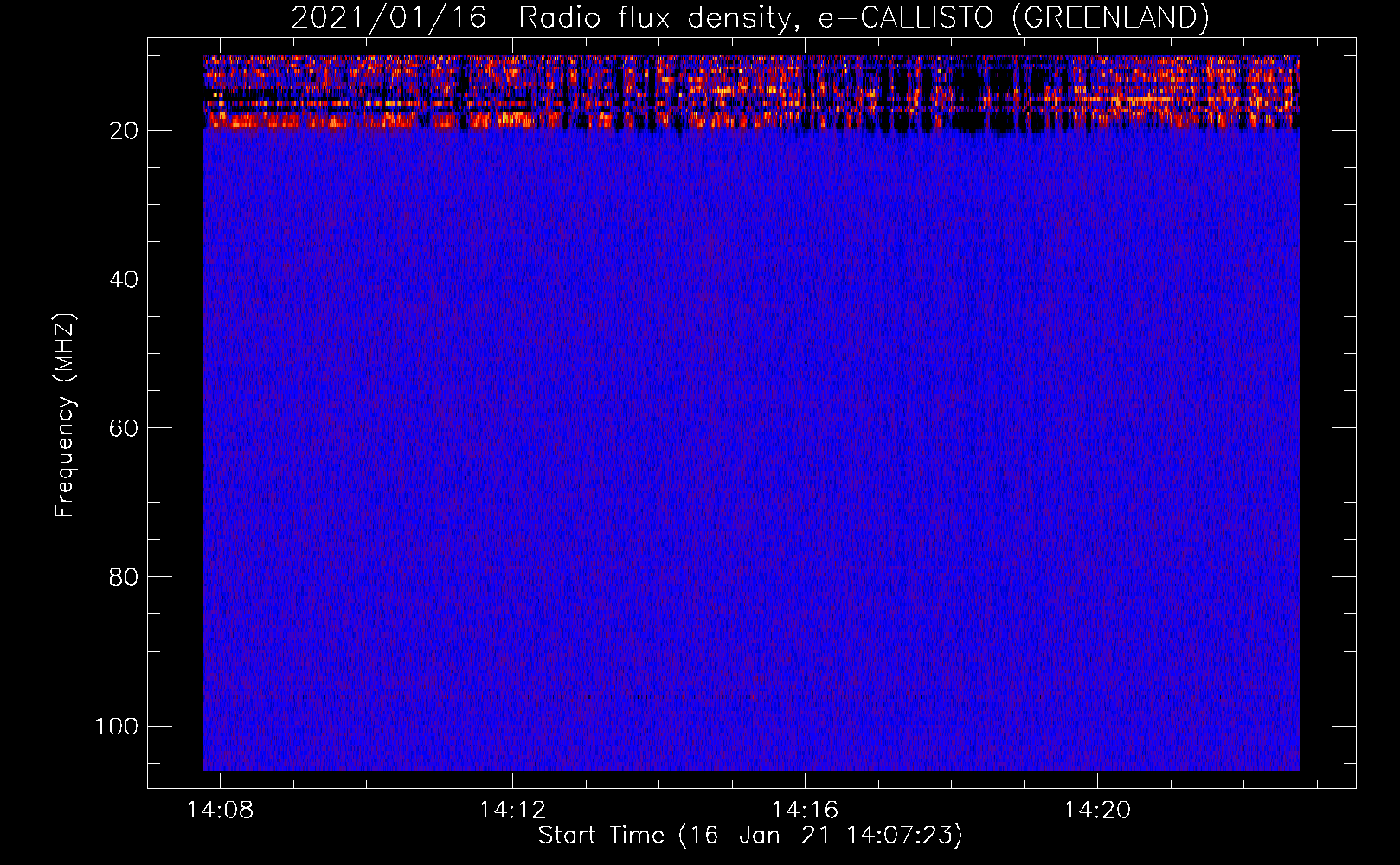The width and height of the screenshot is (1400, 865).
Task: Click the 14:08 time tick label
Action: (x=221, y=811)
